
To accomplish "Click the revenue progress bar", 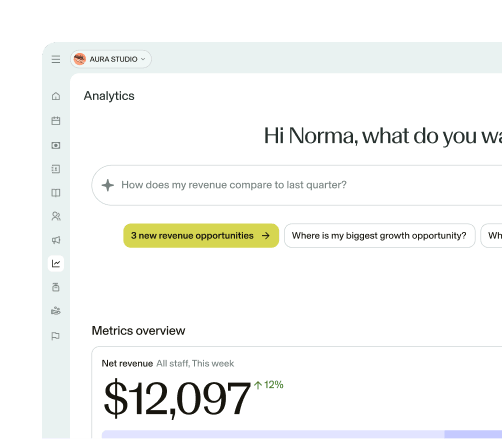I will 302,434.
